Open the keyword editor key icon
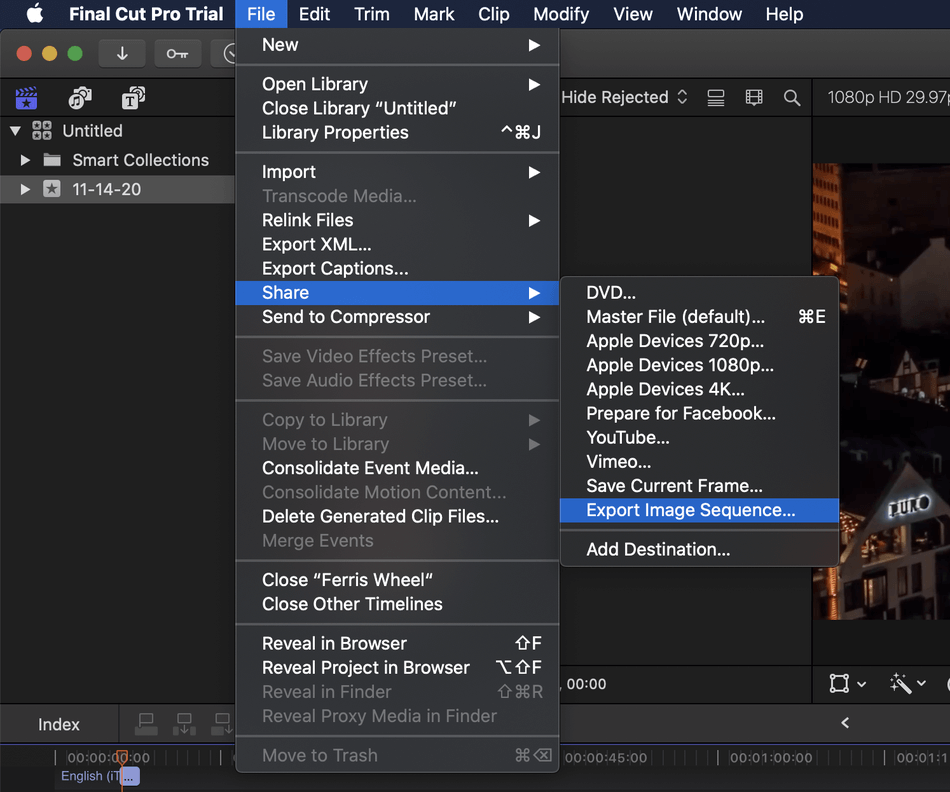This screenshot has width=950, height=792. (x=177, y=54)
